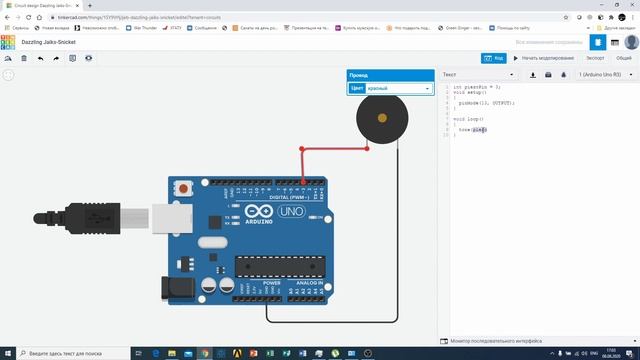Show hidden tray icons chevron
640x360 pixels.
tap(552, 353)
